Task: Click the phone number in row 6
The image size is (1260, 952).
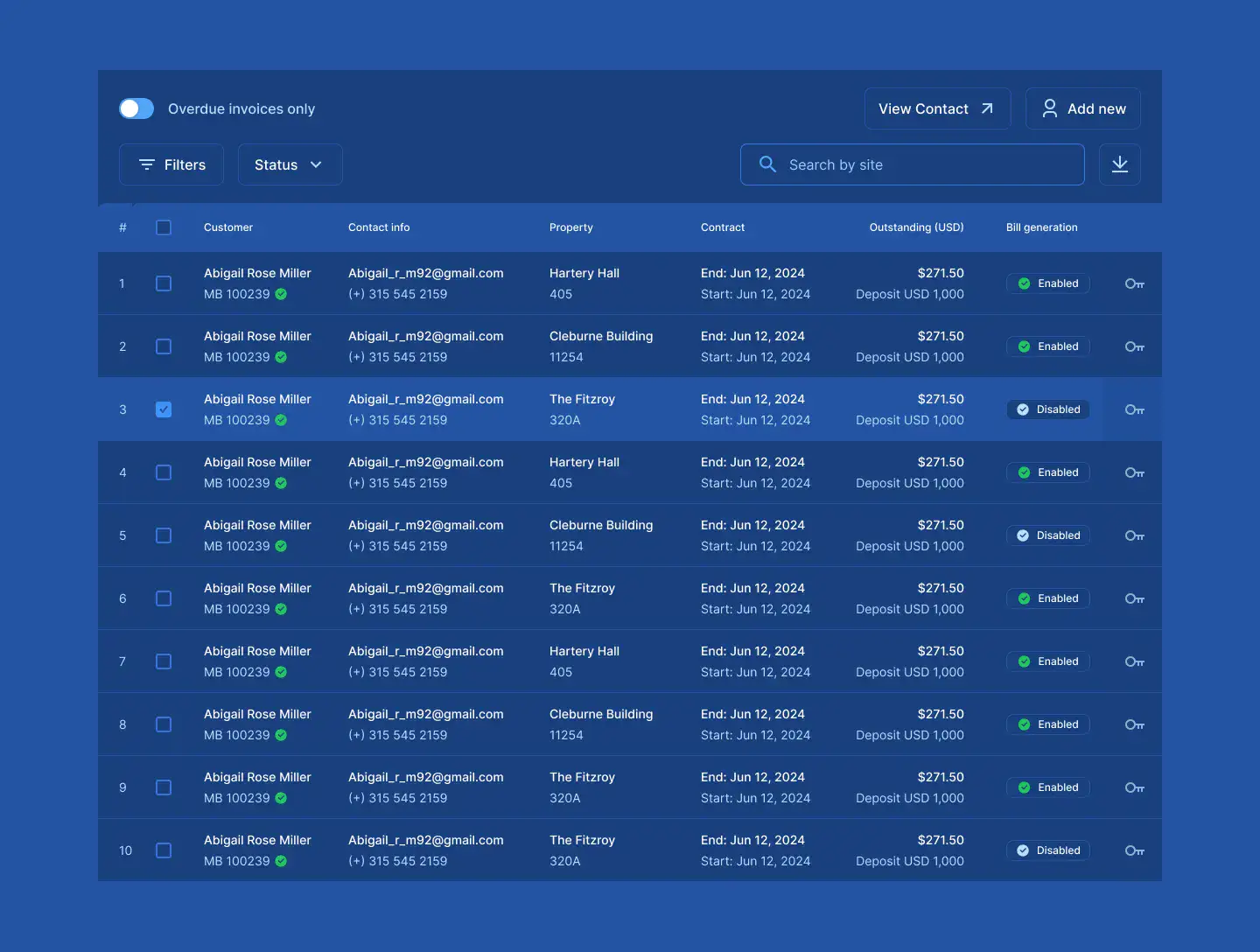Action: pyautogui.click(x=398, y=609)
